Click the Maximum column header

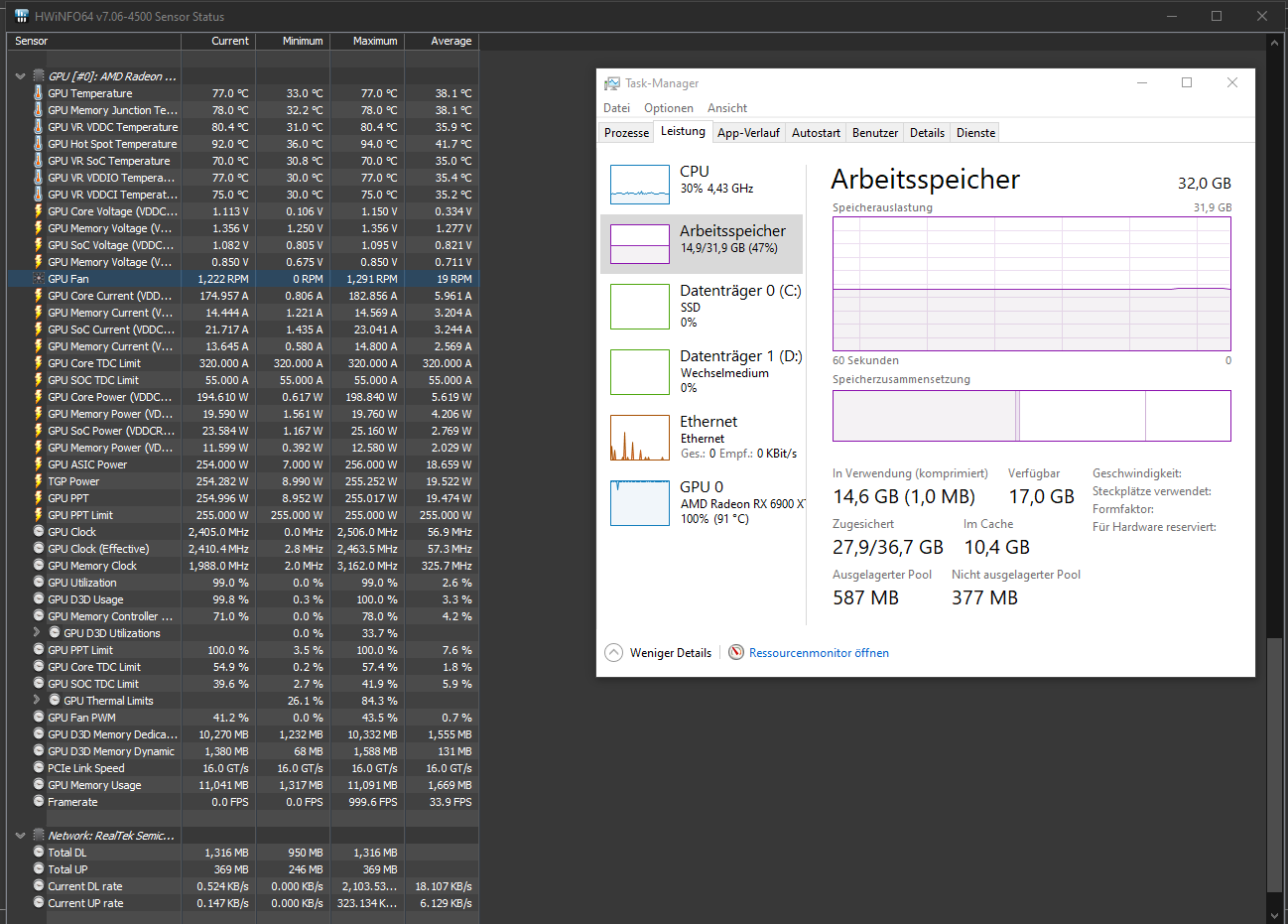tap(367, 41)
